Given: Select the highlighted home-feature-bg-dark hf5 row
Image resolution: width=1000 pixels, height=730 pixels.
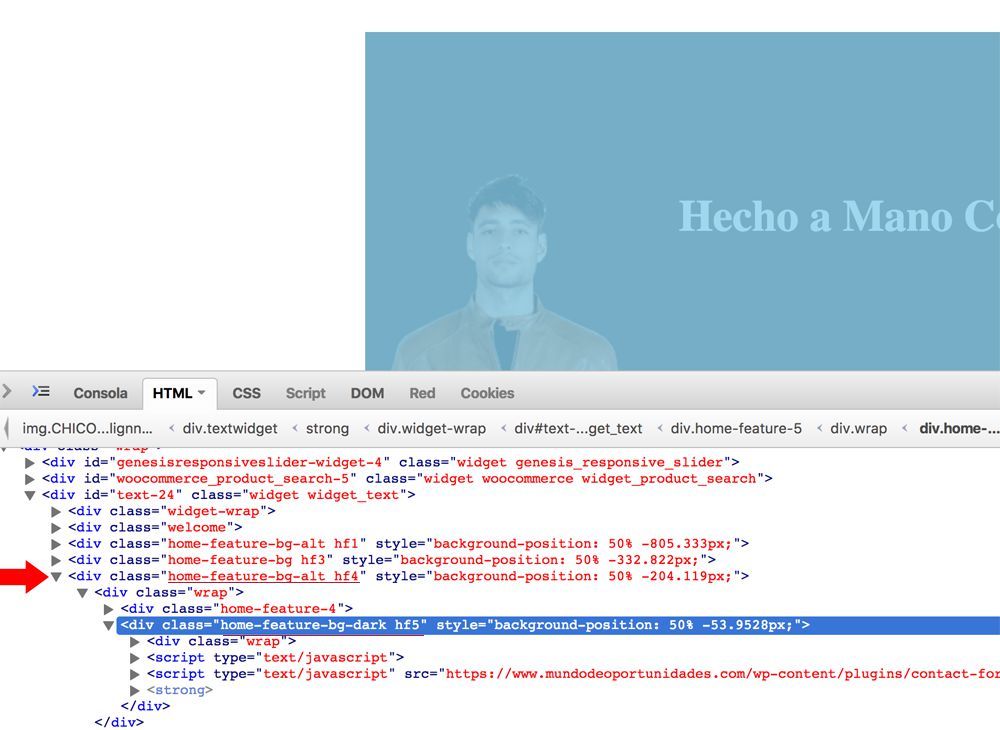Looking at the screenshot, I should pos(558,625).
